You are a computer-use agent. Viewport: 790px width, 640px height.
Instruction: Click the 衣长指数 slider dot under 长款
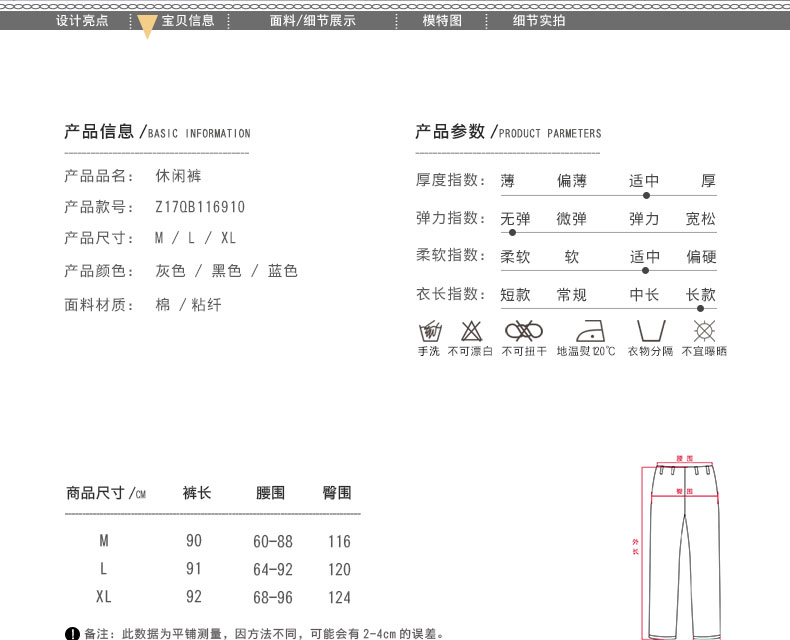(700, 308)
